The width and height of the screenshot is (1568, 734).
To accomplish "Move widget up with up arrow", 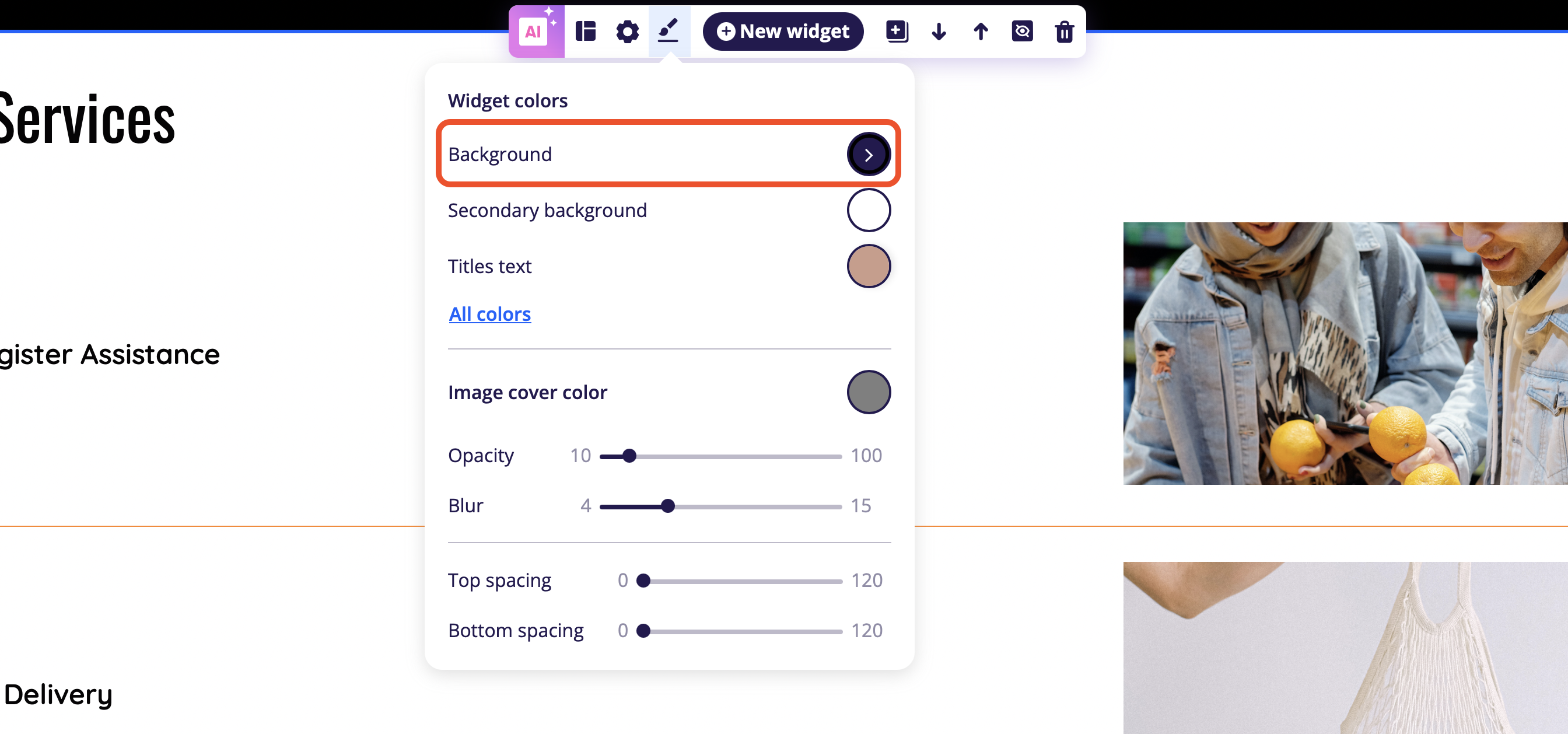I will [981, 32].
